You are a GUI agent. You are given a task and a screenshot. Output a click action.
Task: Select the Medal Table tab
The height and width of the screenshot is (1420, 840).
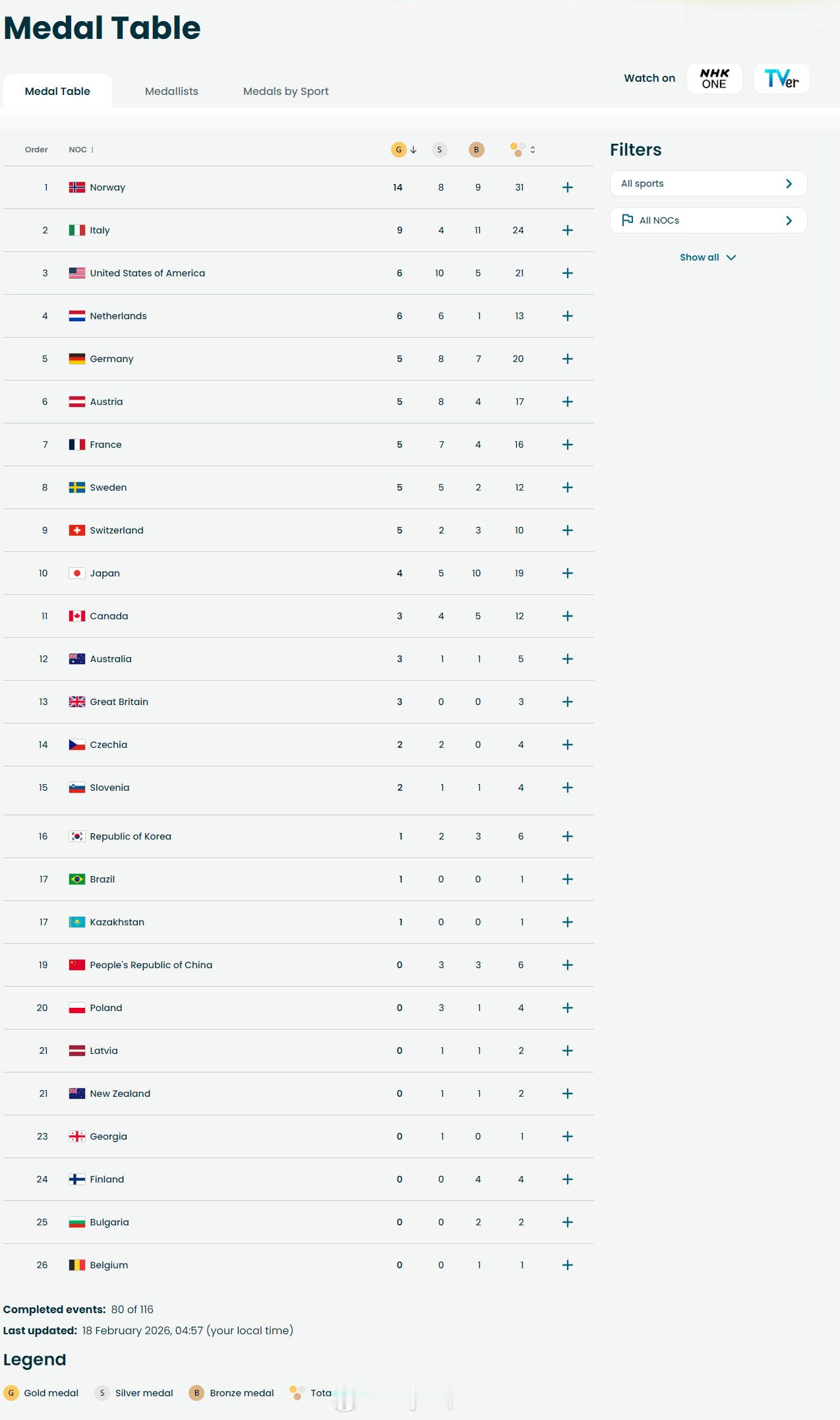(57, 91)
